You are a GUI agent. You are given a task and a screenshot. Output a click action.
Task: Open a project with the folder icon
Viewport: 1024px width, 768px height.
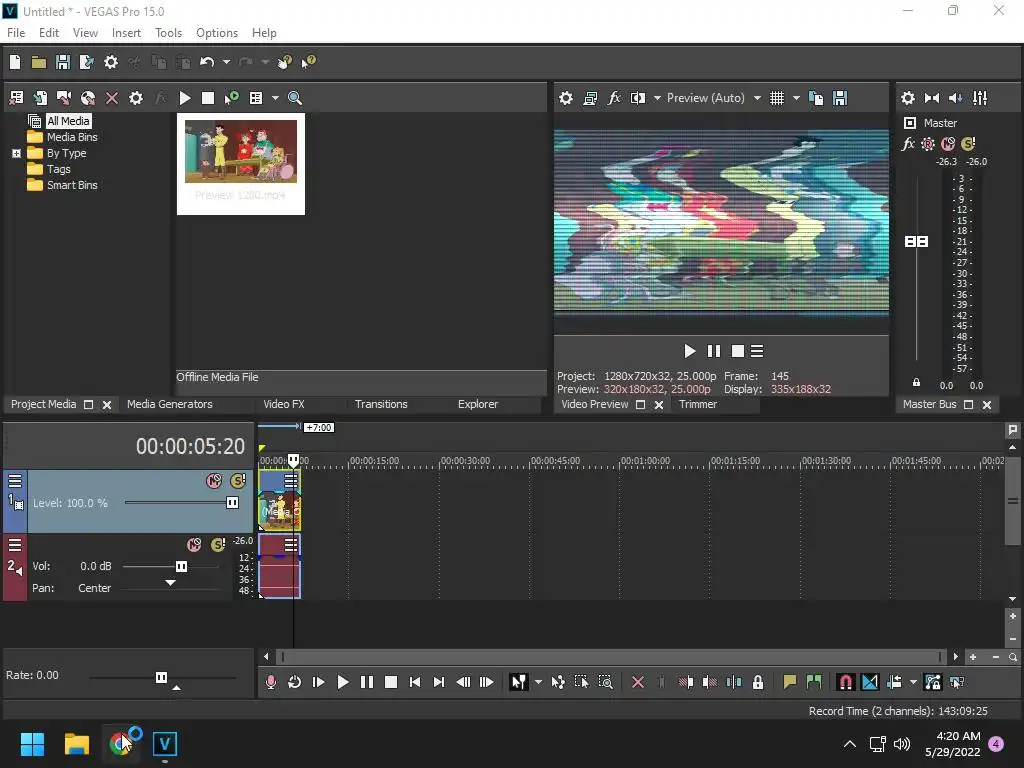(39, 62)
